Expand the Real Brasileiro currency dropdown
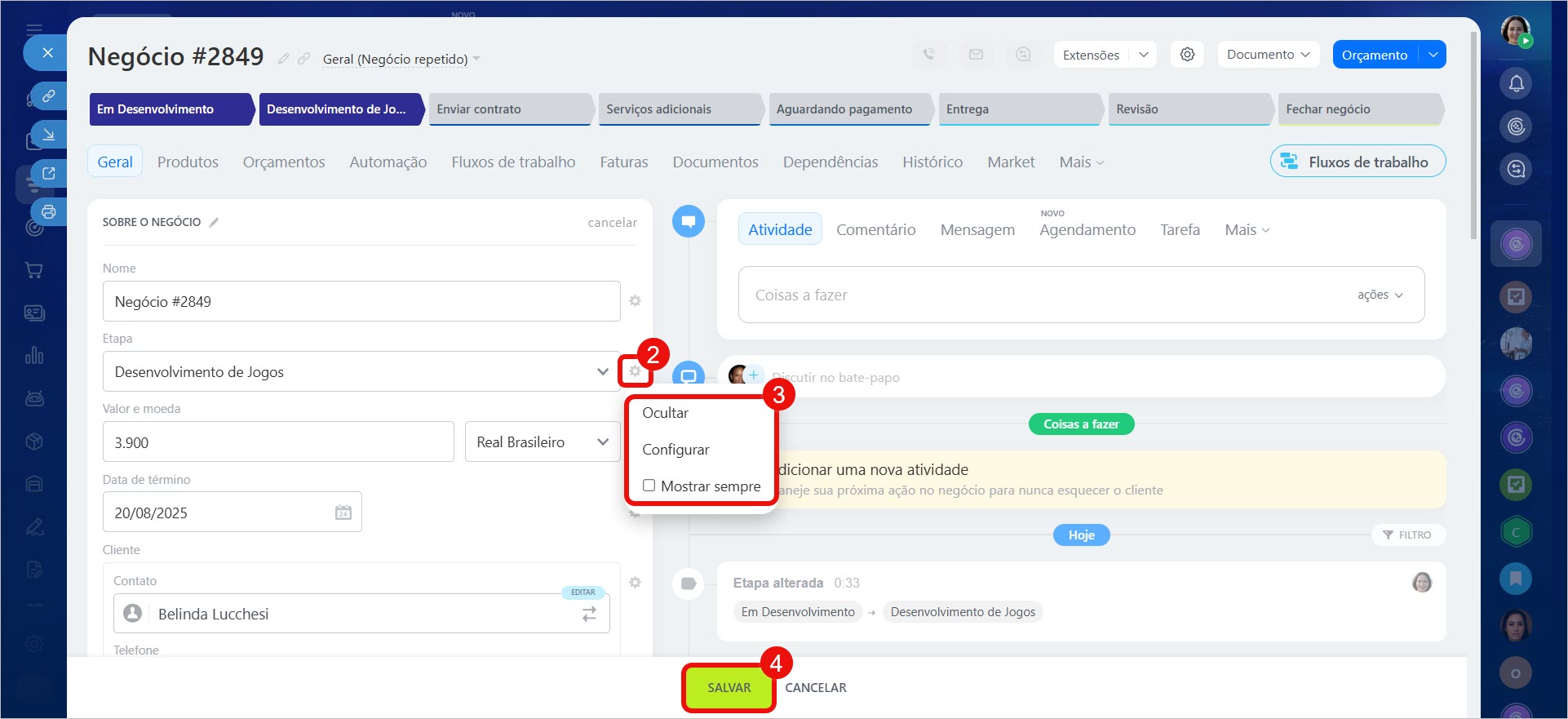1568x719 pixels. (x=543, y=442)
